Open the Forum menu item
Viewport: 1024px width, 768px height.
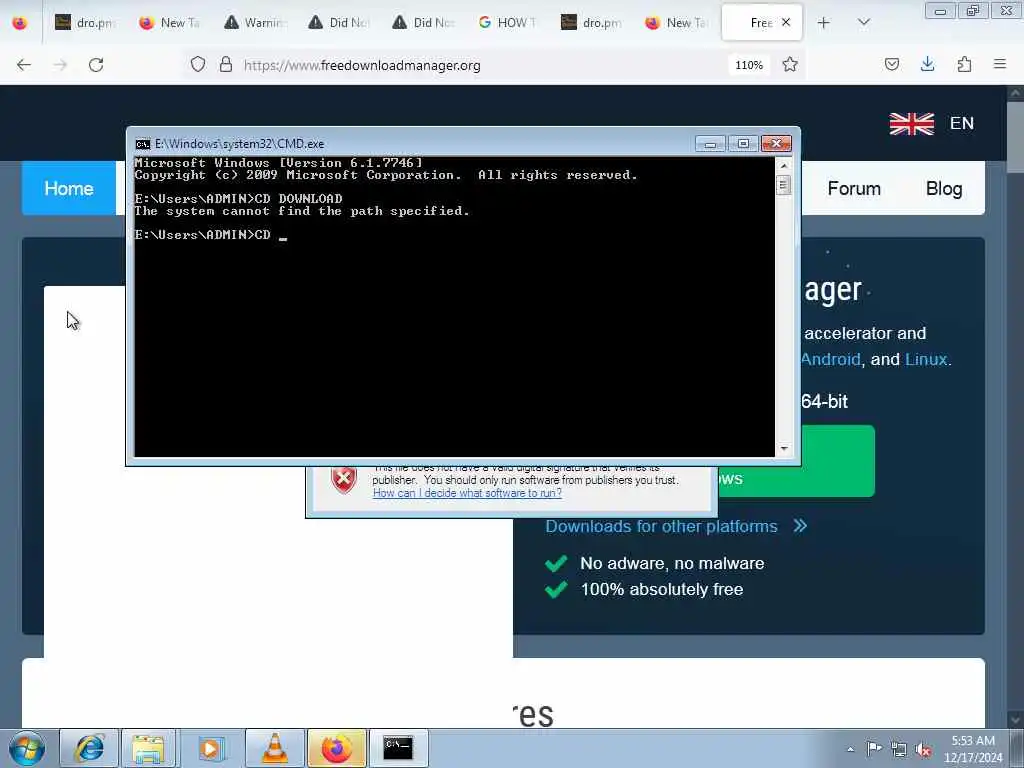[x=854, y=189]
